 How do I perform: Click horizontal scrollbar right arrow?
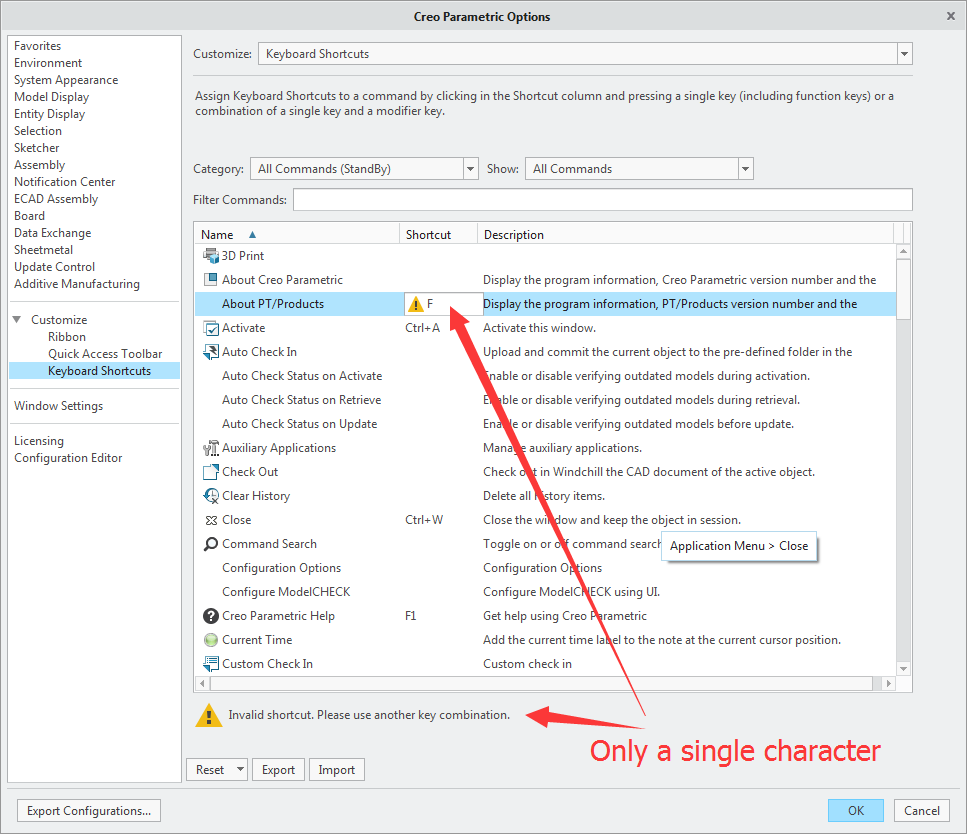889,683
